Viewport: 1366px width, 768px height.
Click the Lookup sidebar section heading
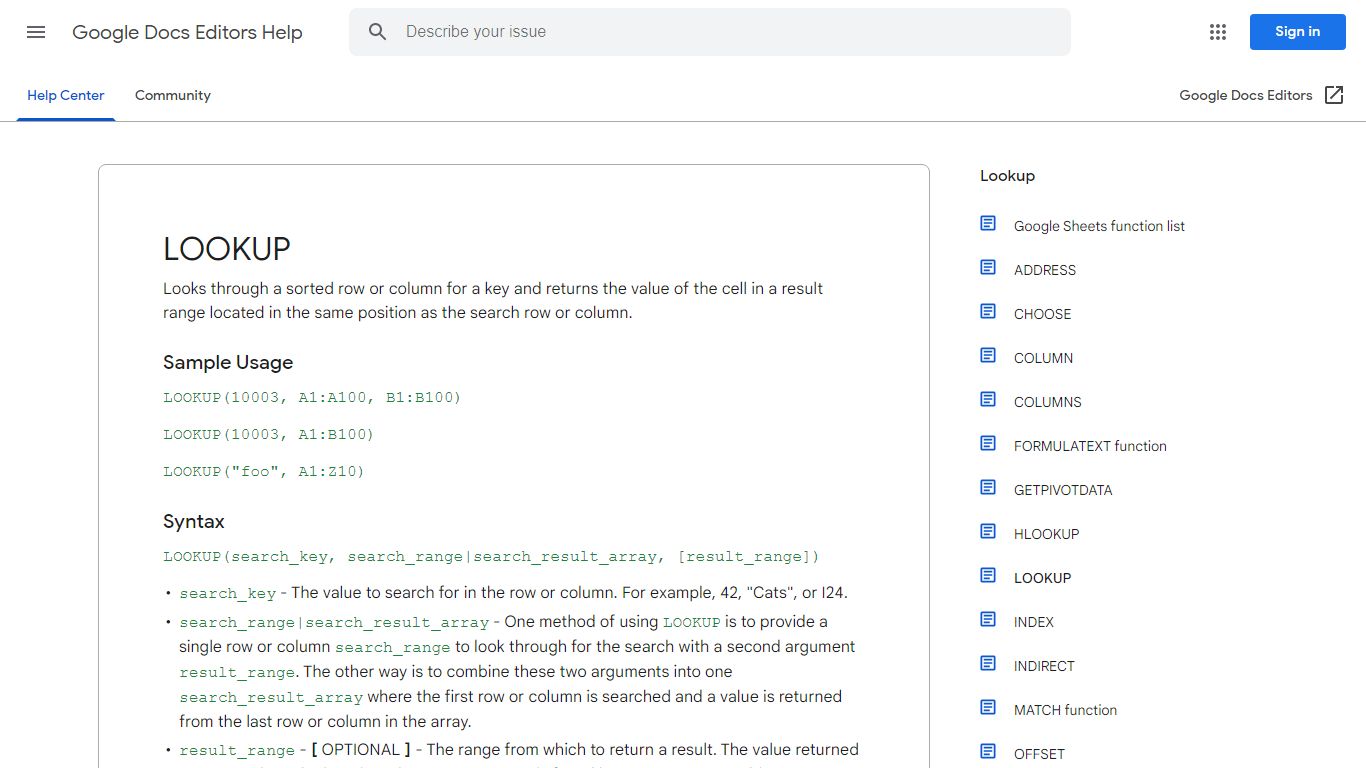pyautogui.click(x=1007, y=176)
